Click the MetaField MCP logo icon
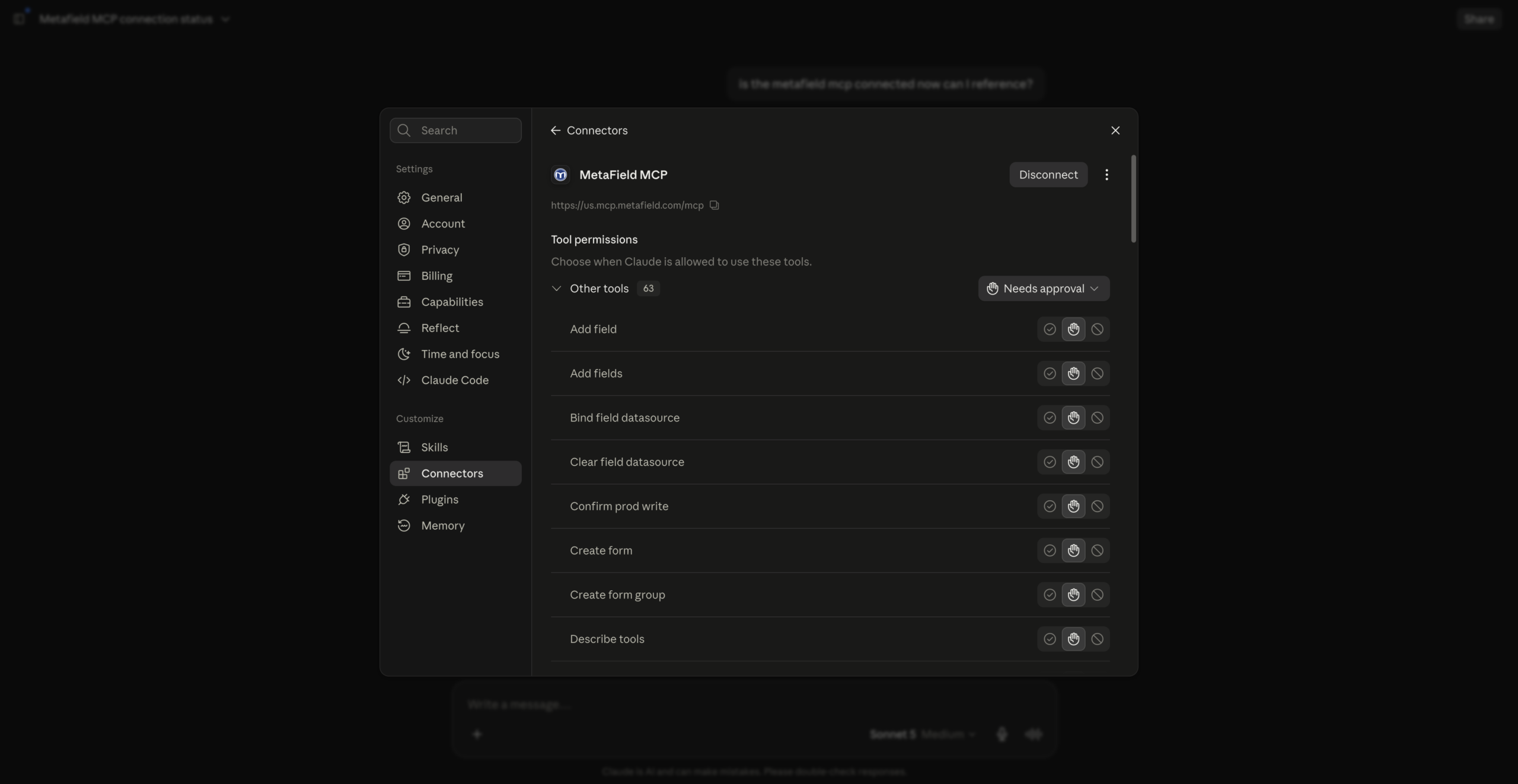The width and height of the screenshot is (1518, 784). (x=560, y=175)
